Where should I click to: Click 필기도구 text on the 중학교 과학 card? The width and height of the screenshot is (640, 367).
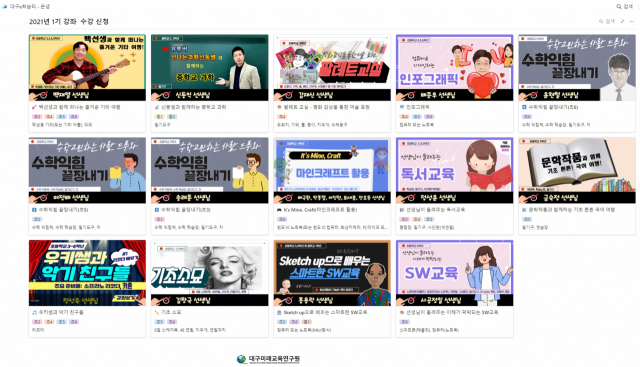pos(162,125)
